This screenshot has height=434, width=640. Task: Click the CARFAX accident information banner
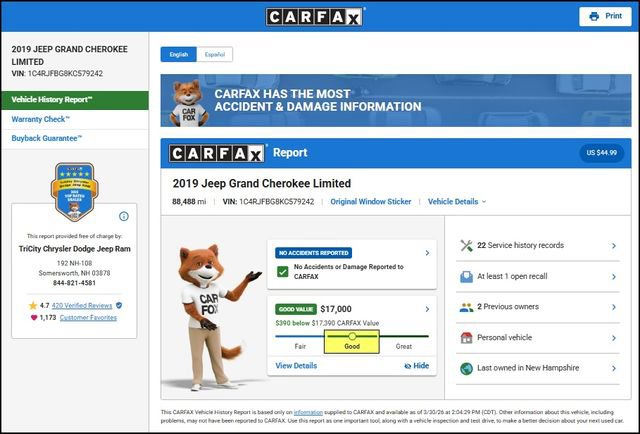397,99
